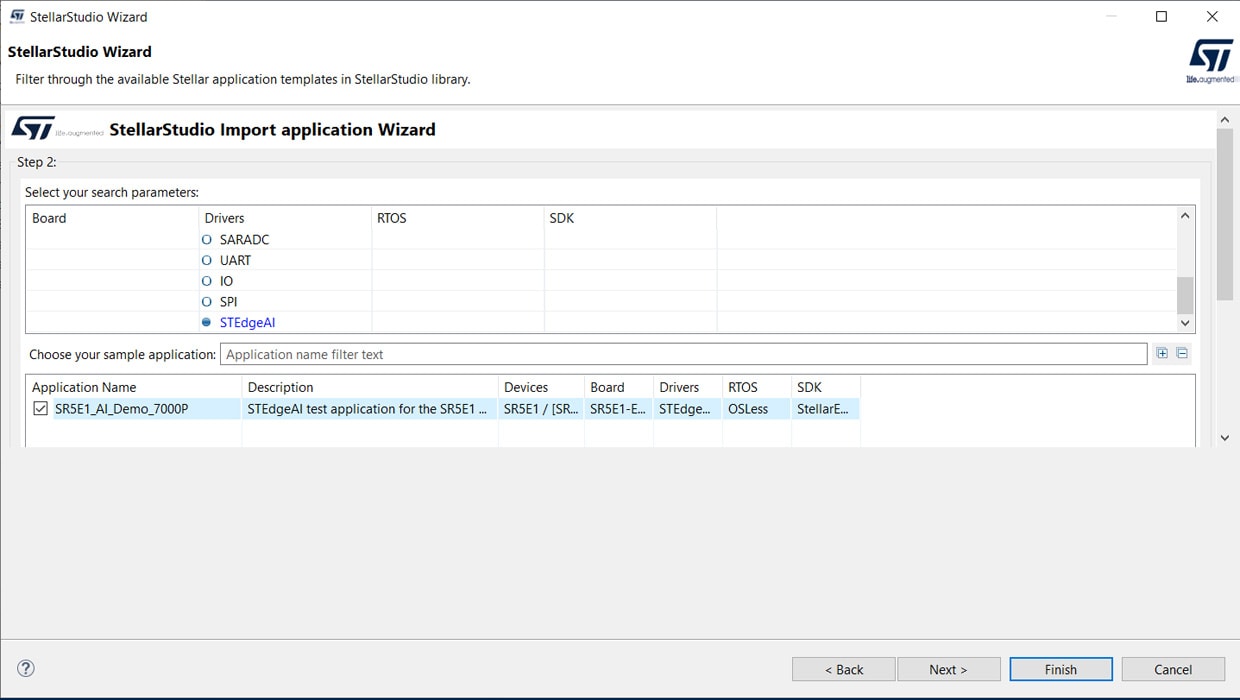Screen dimensions: 1240x700
Task: Pick the IO driver option
Action: [x=207, y=281]
